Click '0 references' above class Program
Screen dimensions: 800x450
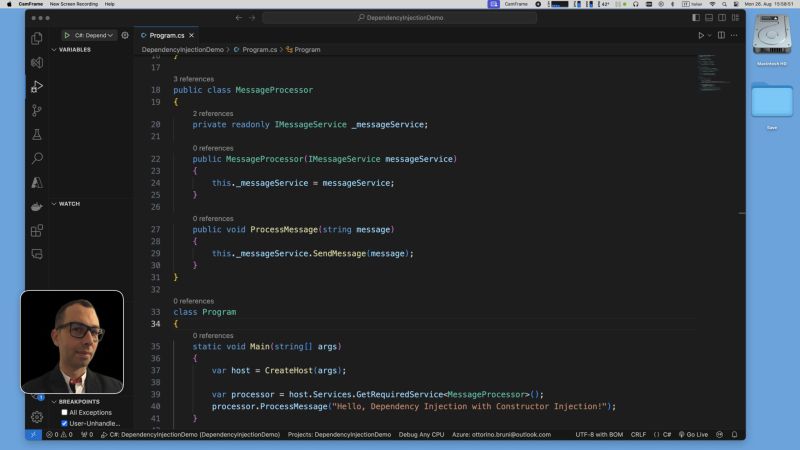click(x=193, y=301)
